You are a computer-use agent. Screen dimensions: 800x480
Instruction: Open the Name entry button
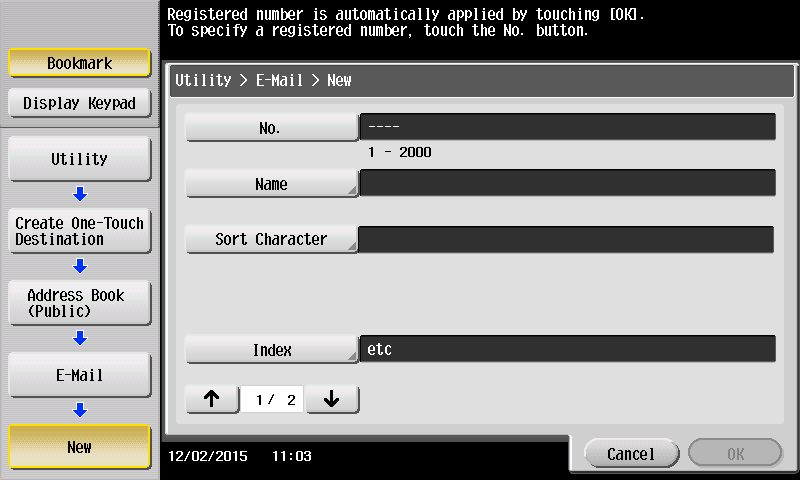point(271,184)
